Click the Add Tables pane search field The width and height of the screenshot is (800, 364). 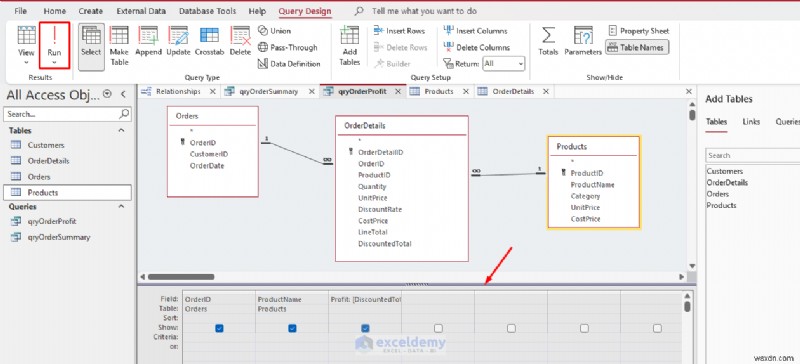(x=753, y=155)
